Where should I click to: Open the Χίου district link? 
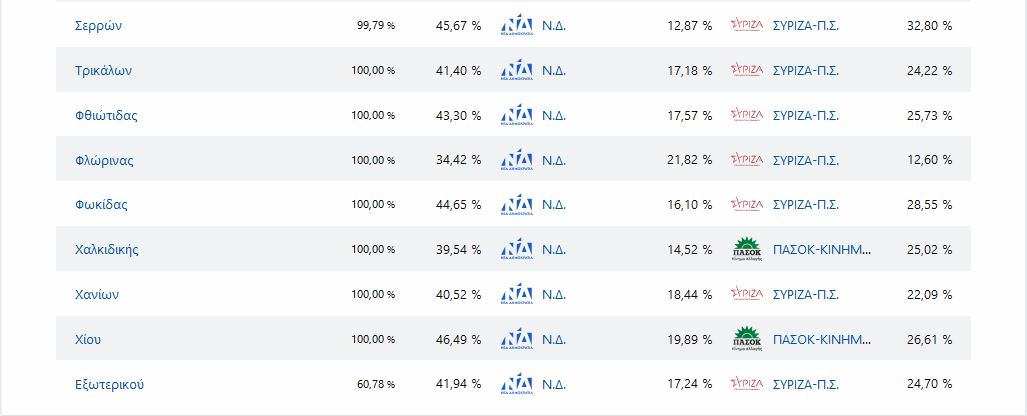[x=88, y=339]
